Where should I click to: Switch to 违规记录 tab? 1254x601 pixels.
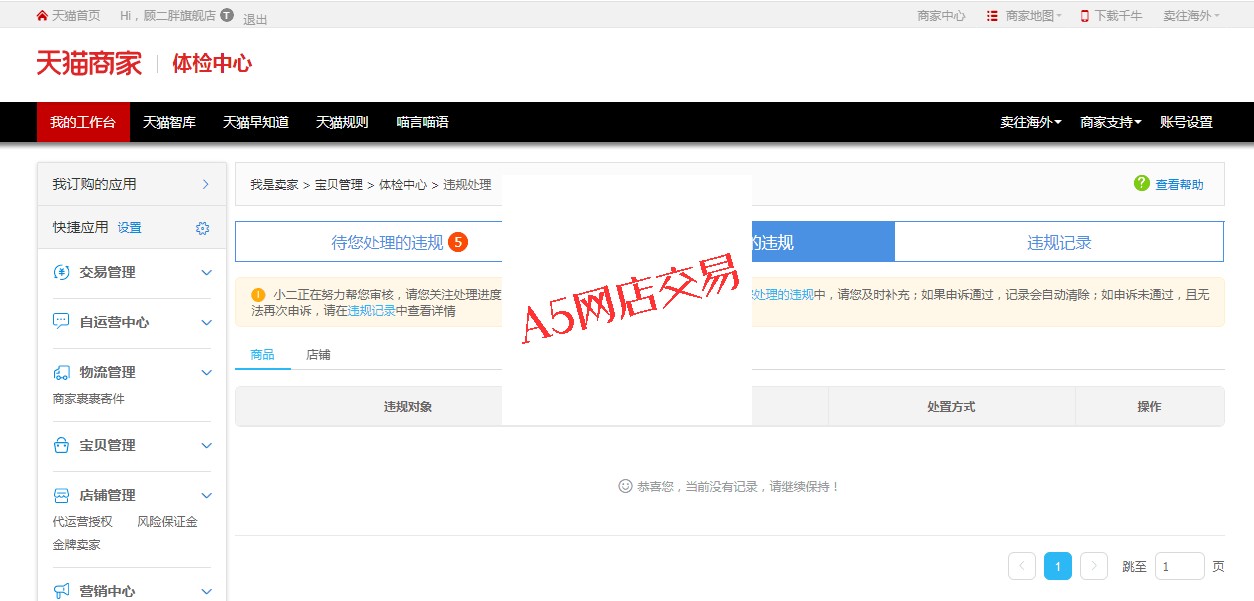click(x=1059, y=242)
